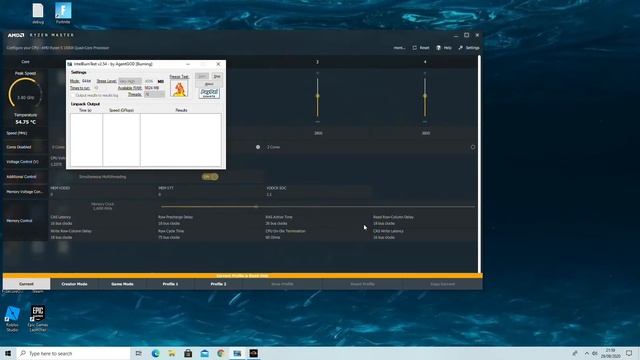Screen dimensions: 640x360
Task: Open the Threads dropdown in IntelBurnTest
Action: pyautogui.click(x=154, y=94)
